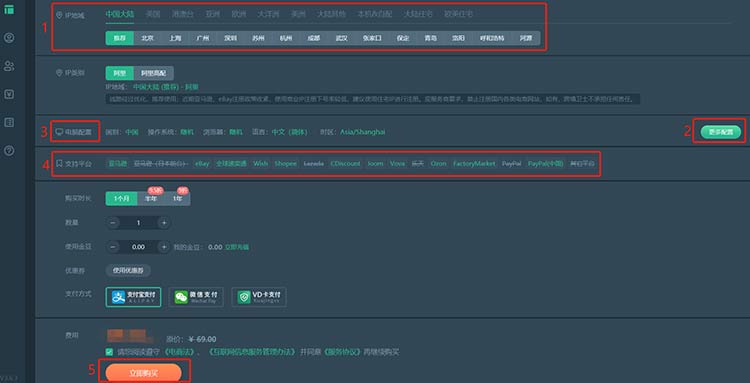Viewport: 750px width, 383px height.
Task: Click the eBay platform tag
Action: [x=202, y=164]
